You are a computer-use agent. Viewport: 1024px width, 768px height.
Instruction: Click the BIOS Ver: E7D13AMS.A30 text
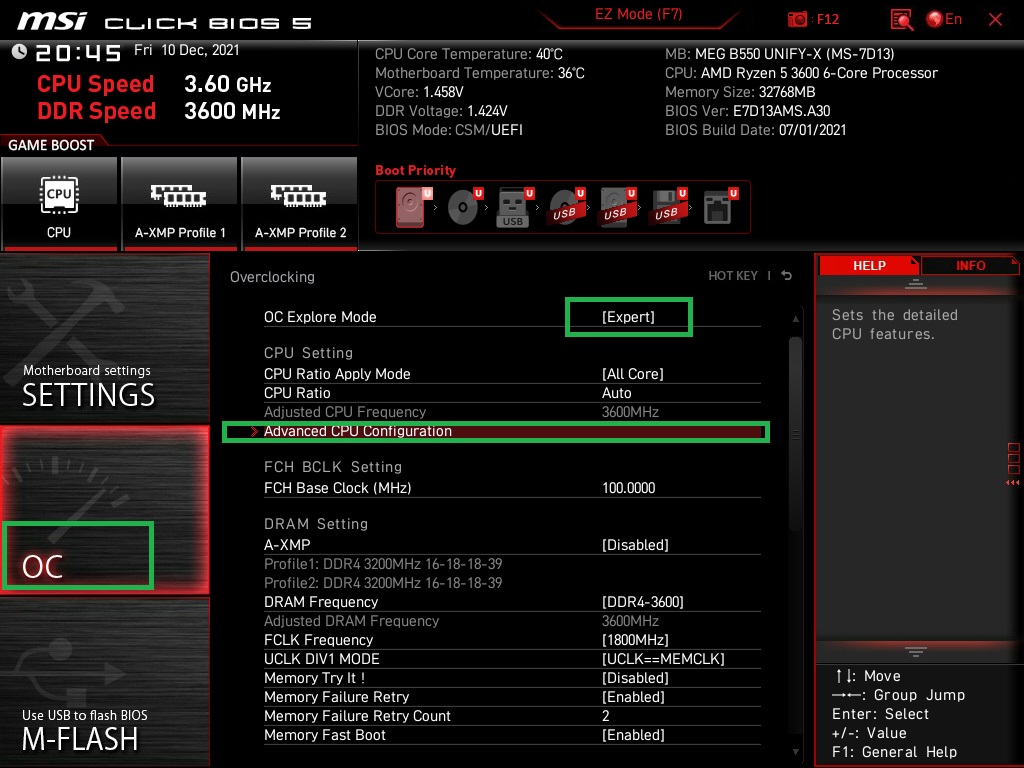(x=748, y=111)
